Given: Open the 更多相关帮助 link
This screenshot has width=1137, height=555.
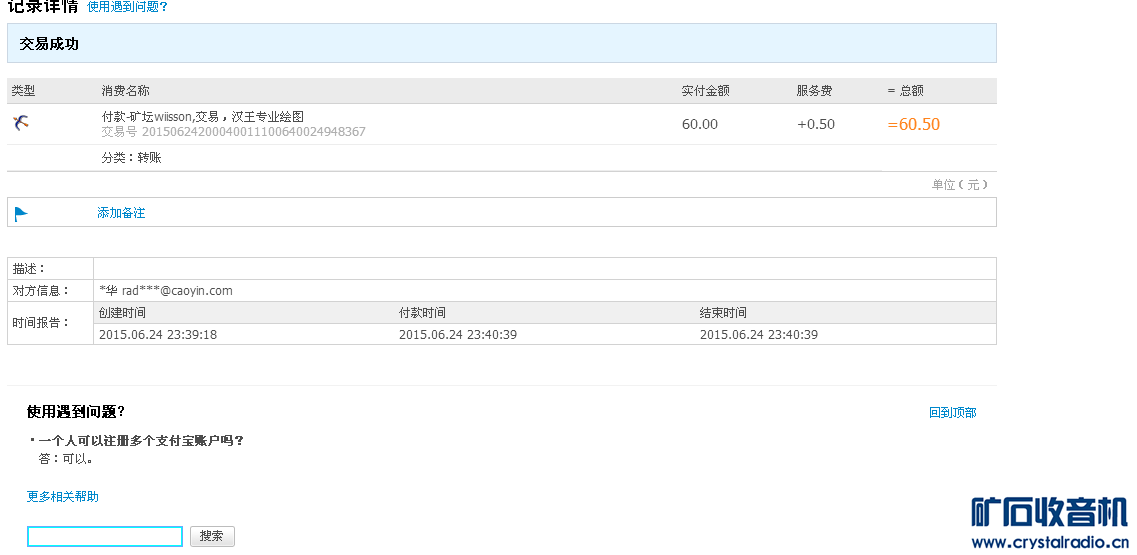Looking at the screenshot, I should [x=63, y=496].
